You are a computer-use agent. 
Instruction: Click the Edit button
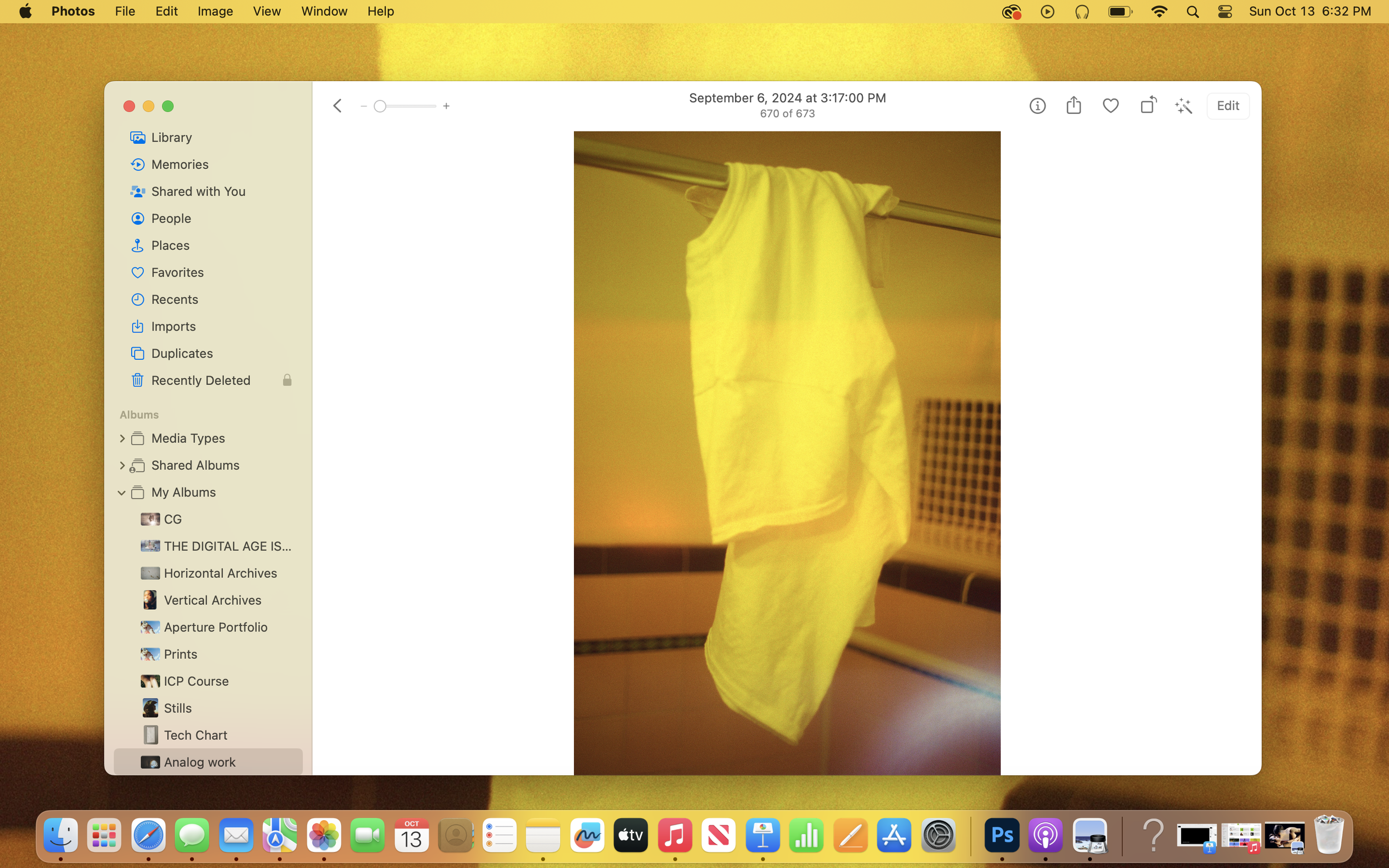pos(1227,106)
